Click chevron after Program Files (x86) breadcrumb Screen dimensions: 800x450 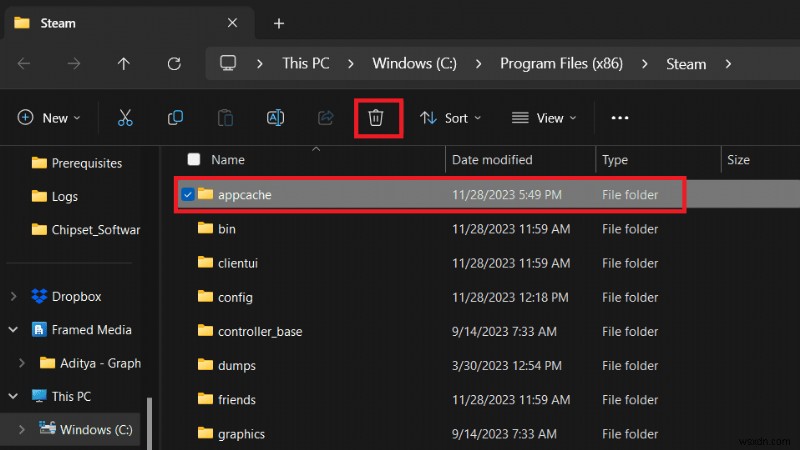point(645,64)
